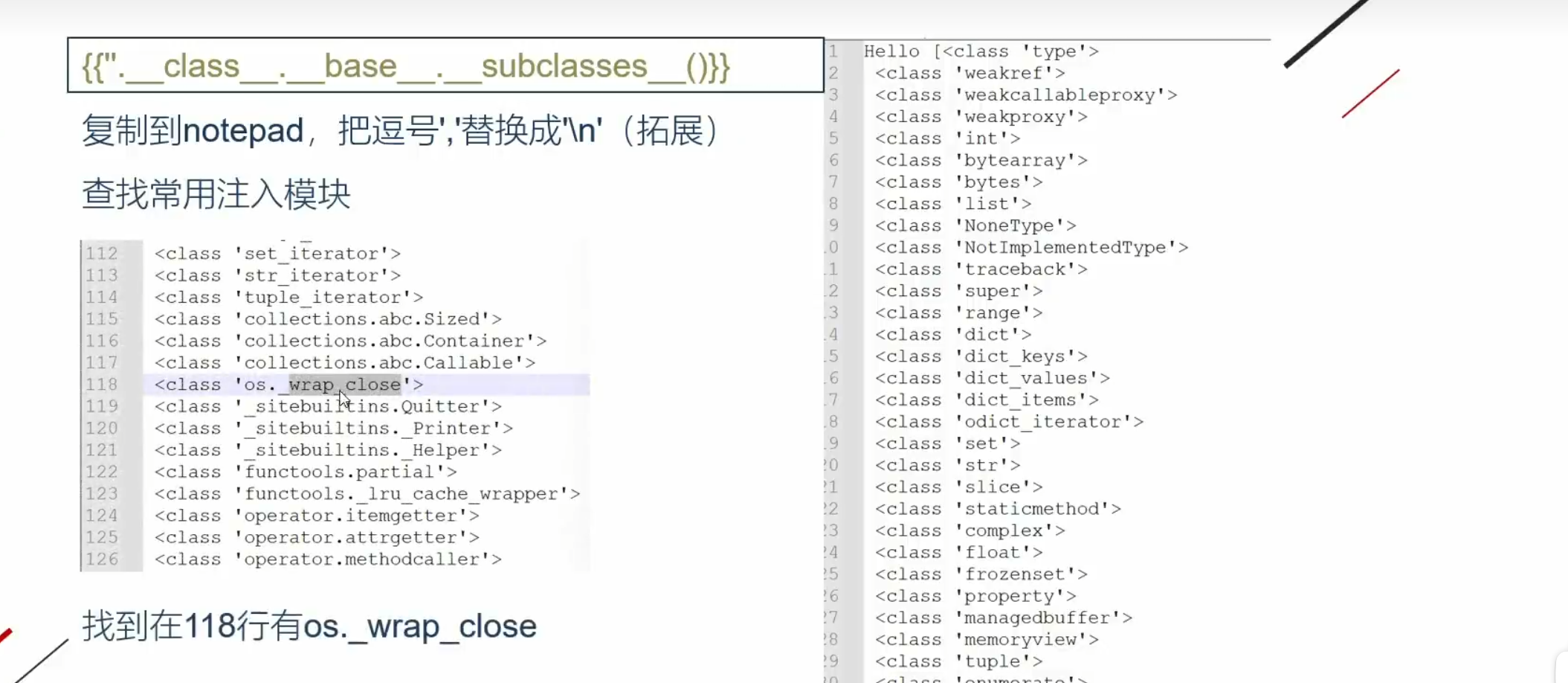Select the 'managedbuffer' class line
The width and height of the screenshot is (1568, 683).
(x=1003, y=618)
